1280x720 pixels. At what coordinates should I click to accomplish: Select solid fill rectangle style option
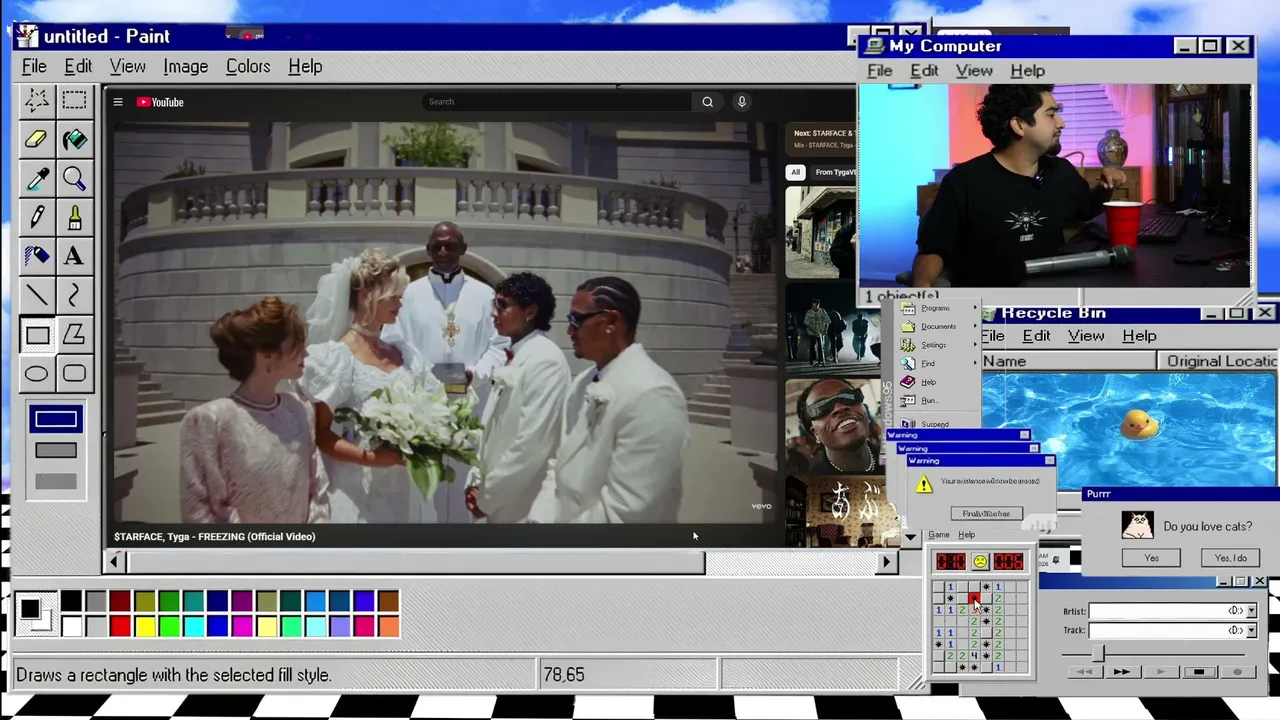point(55,482)
